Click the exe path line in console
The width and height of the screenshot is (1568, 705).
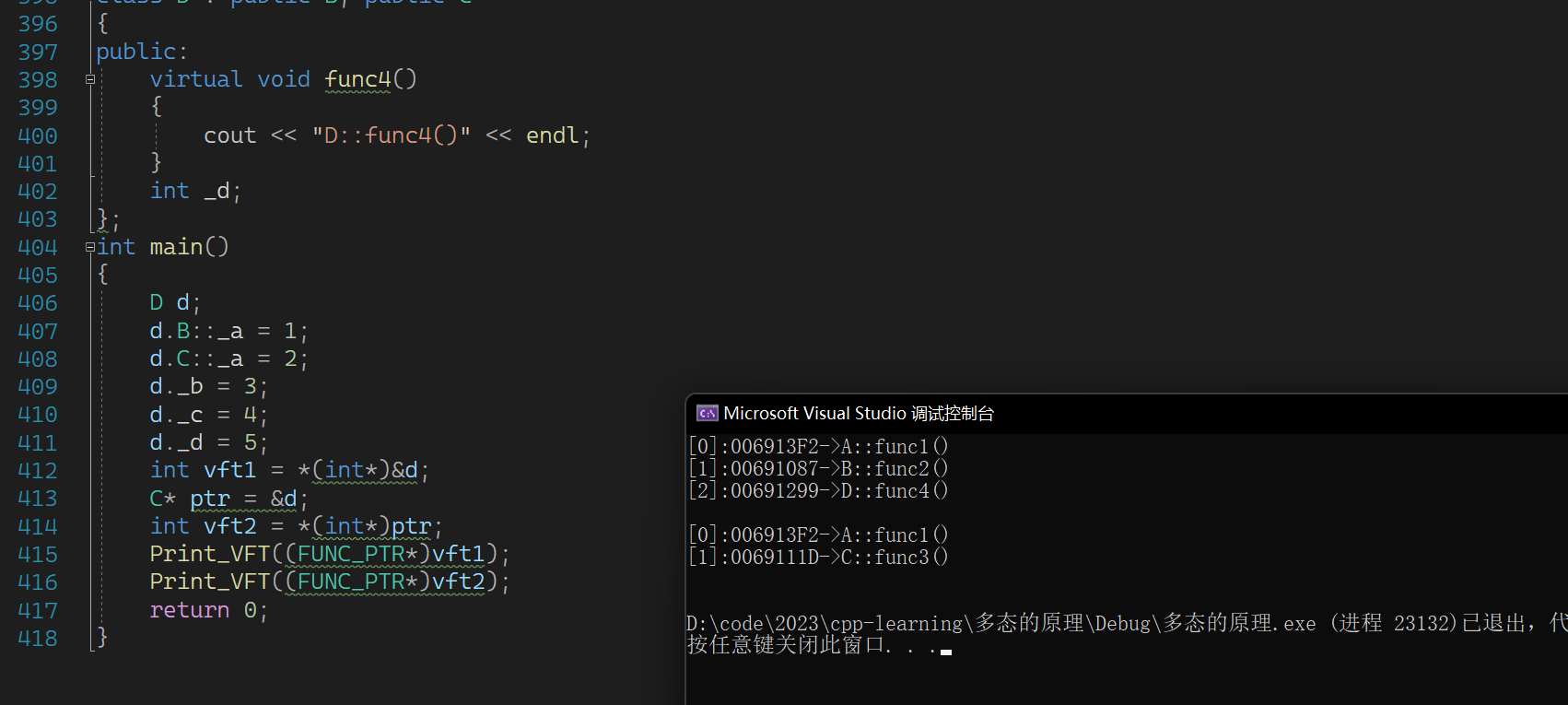click(1127, 624)
